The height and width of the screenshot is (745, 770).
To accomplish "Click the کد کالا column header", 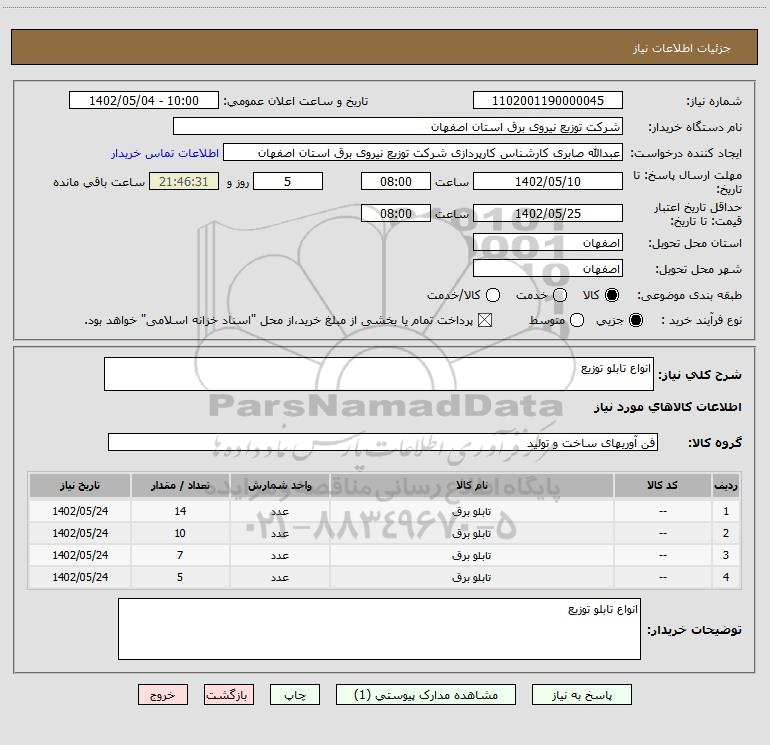I will 662,485.
